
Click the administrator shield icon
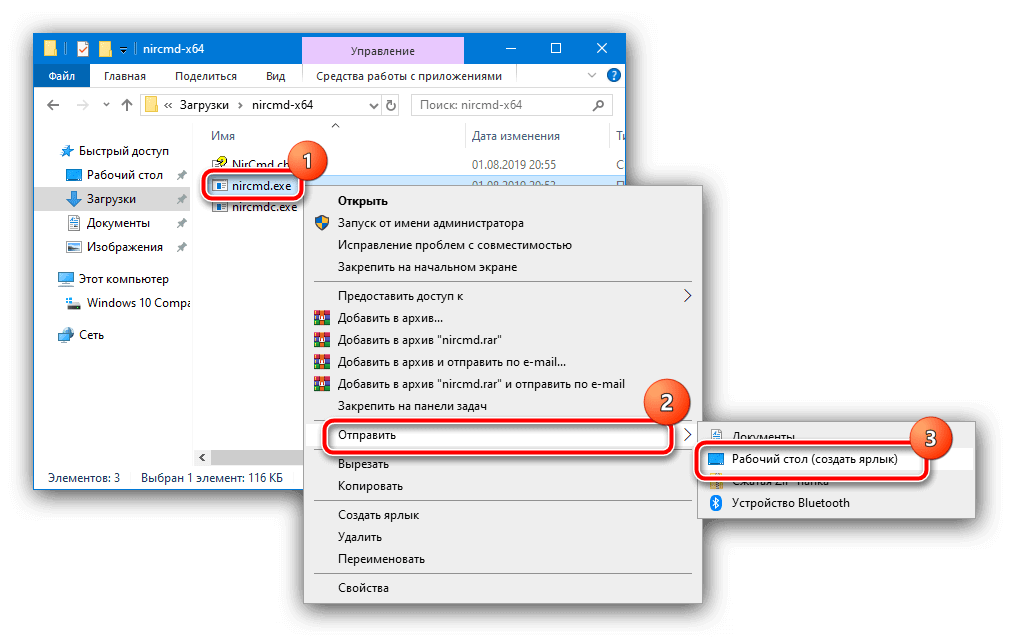coord(322,223)
